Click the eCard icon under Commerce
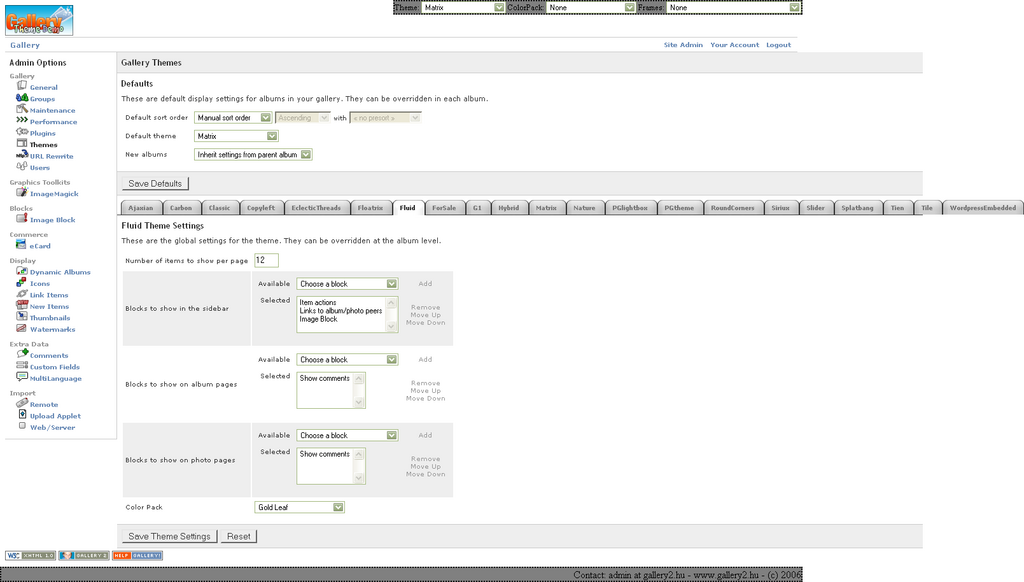Screen dimensions: 1024x582 pos(22,245)
